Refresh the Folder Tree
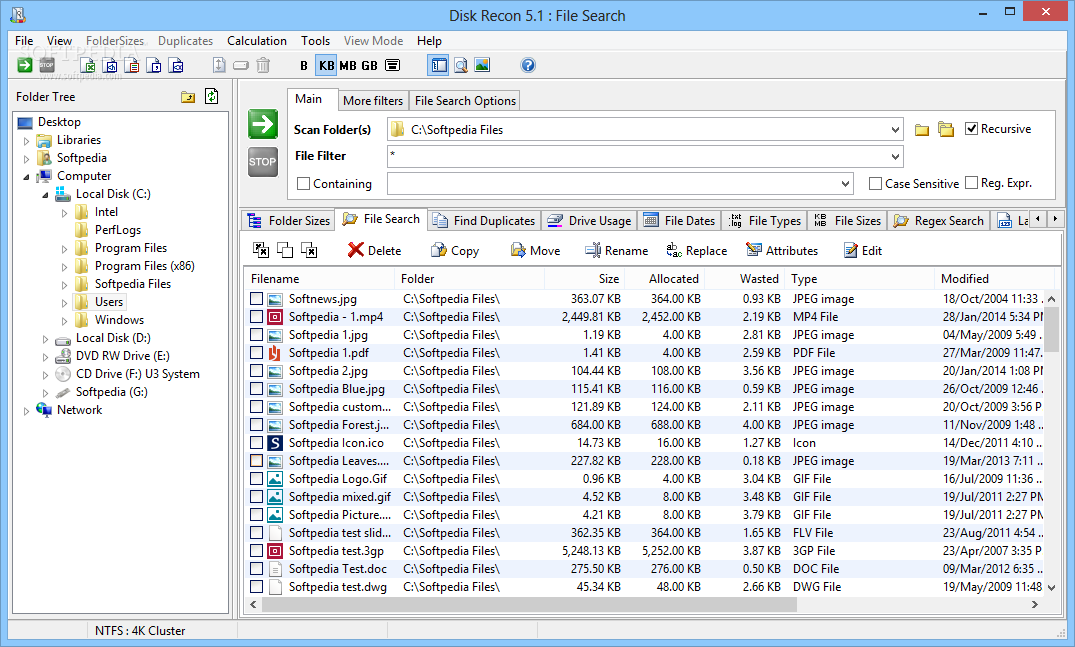Viewport: 1075px width, 647px height. (x=211, y=97)
